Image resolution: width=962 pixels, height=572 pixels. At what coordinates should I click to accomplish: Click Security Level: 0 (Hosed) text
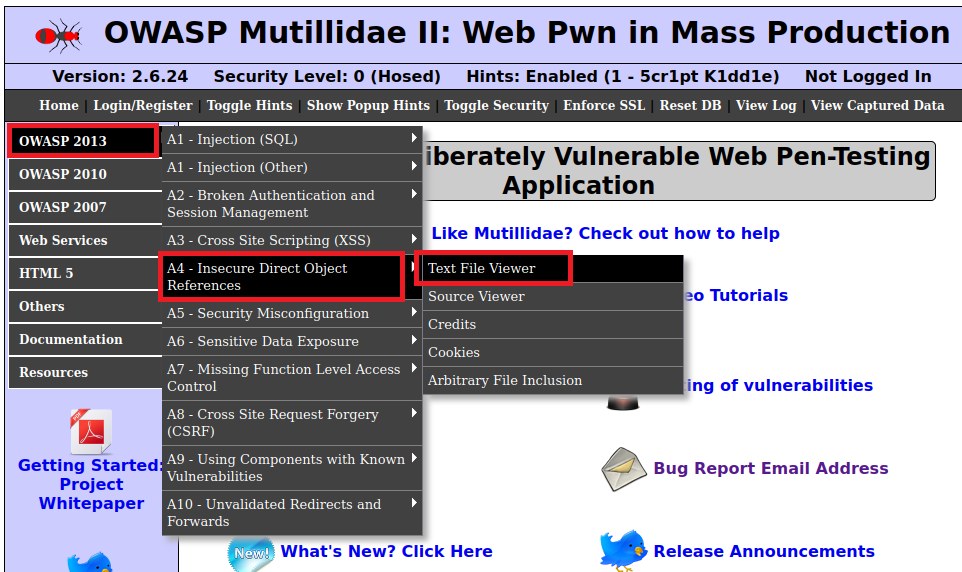[327, 77]
